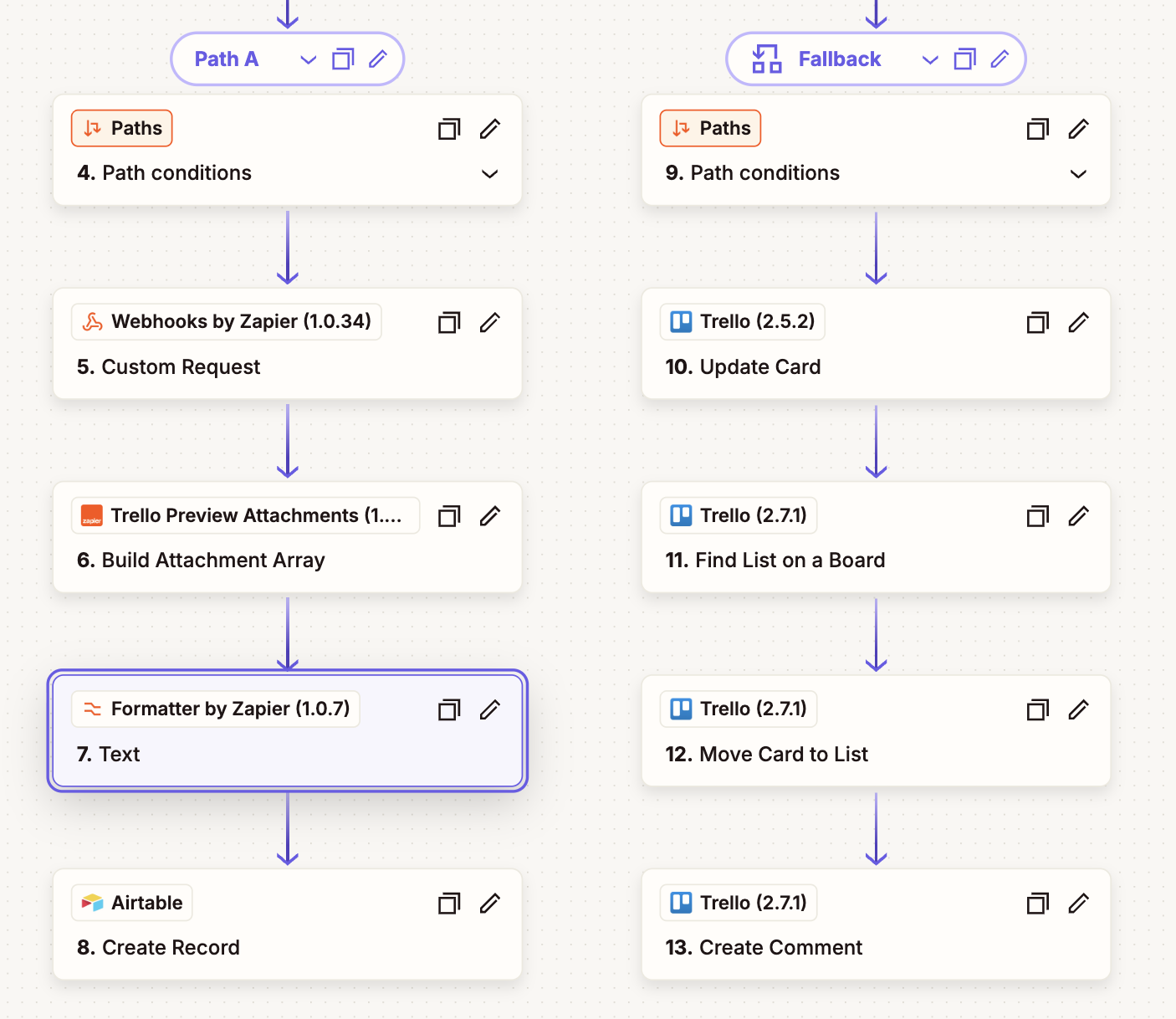Edit step 8 Create Record with pencil
This screenshot has width=1176, height=1019.
click(490, 904)
